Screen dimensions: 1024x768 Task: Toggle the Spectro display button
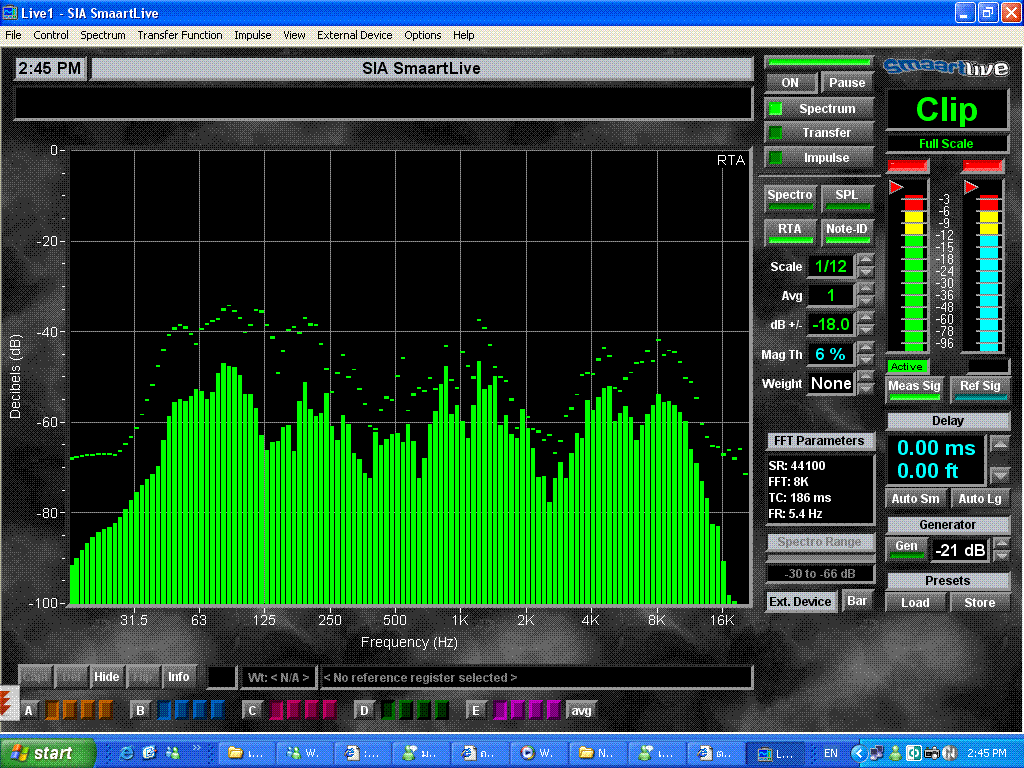click(790, 198)
